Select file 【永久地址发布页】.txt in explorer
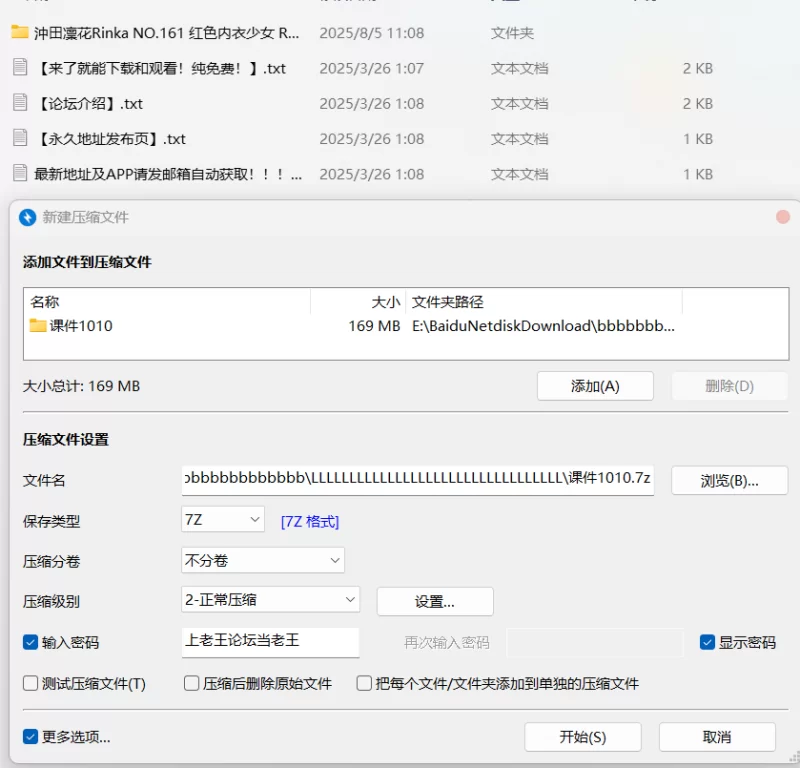 point(111,139)
